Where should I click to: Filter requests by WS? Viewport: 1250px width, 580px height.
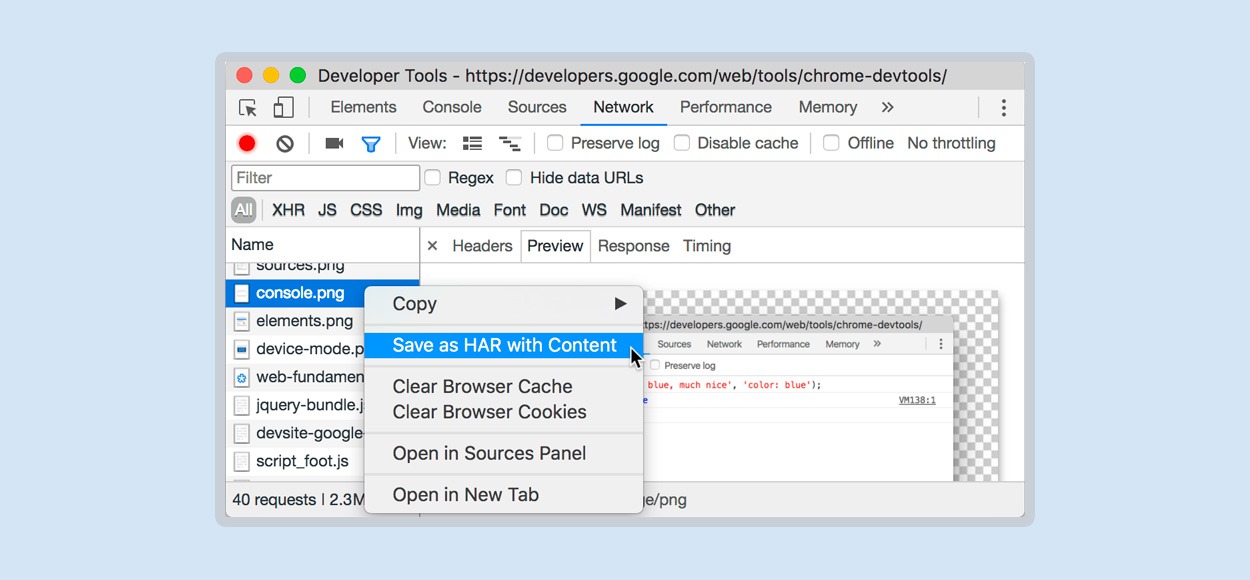coord(594,210)
